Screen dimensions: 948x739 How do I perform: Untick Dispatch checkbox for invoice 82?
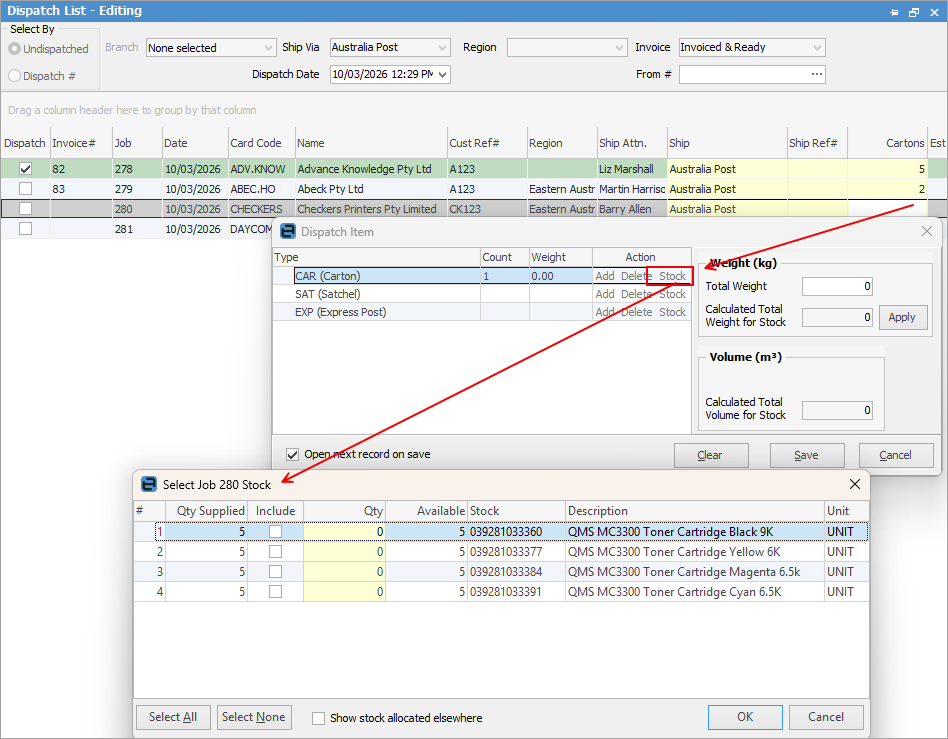coord(25,169)
